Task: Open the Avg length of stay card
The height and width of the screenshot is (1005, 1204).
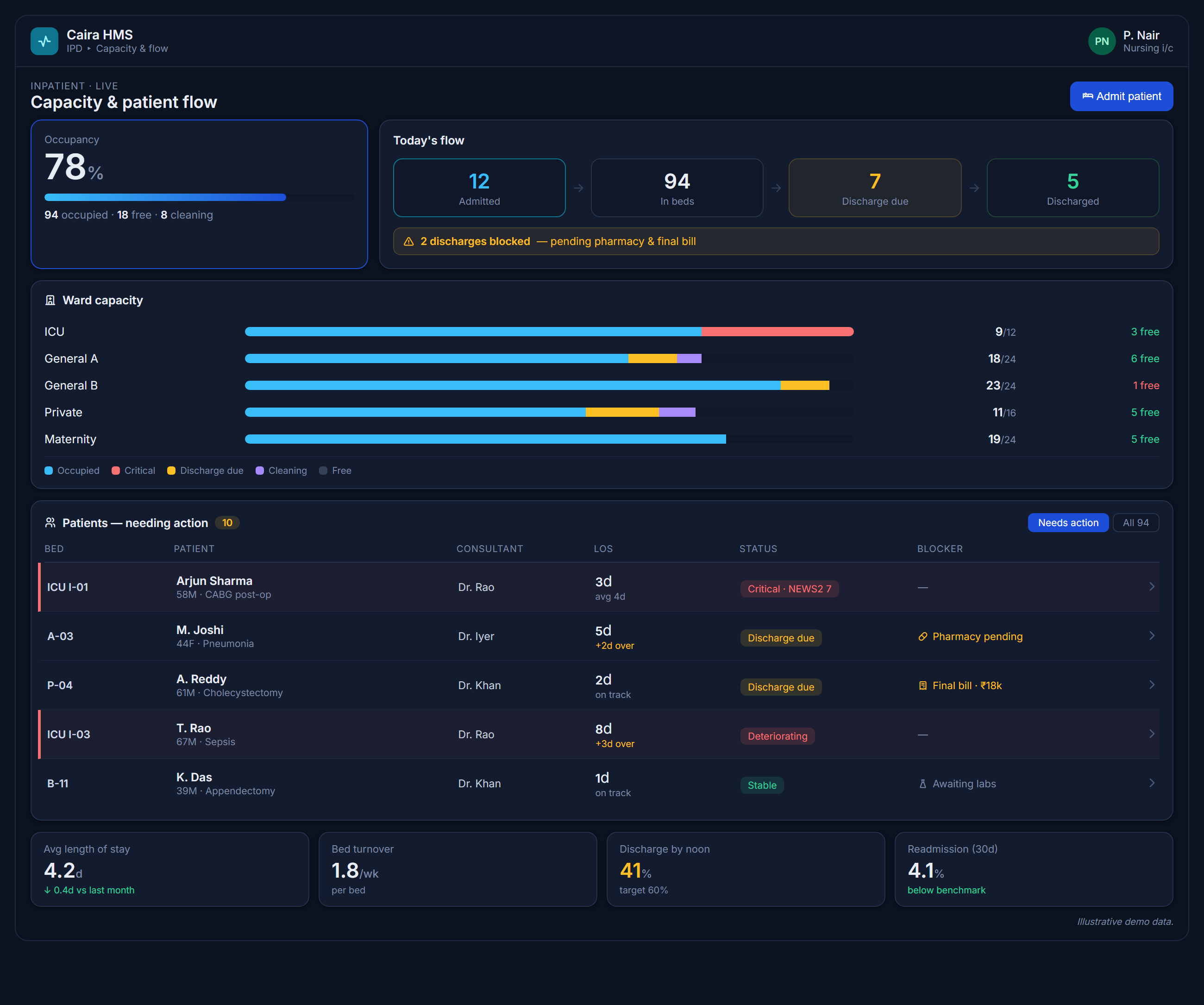Action: coord(169,869)
